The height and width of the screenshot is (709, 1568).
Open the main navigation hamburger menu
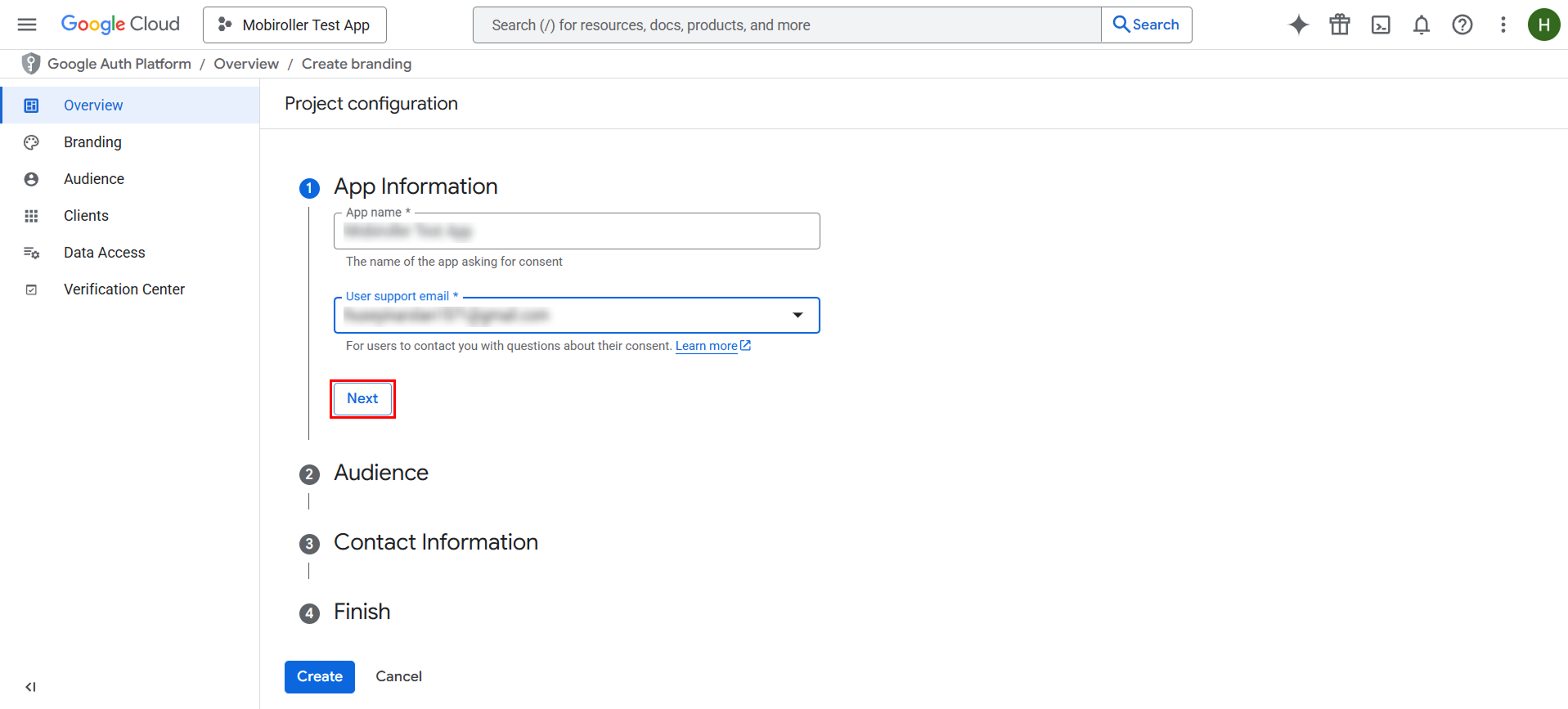click(x=27, y=25)
